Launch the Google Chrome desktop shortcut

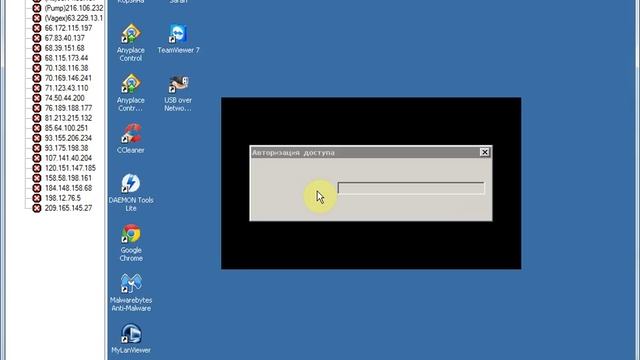pos(131,243)
